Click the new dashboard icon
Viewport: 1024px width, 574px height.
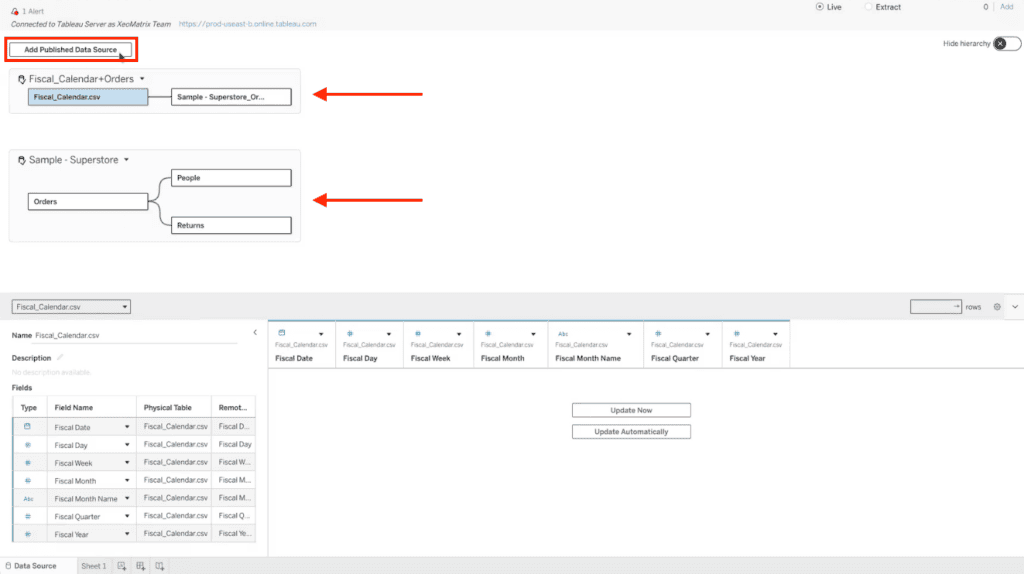tap(140, 566)
